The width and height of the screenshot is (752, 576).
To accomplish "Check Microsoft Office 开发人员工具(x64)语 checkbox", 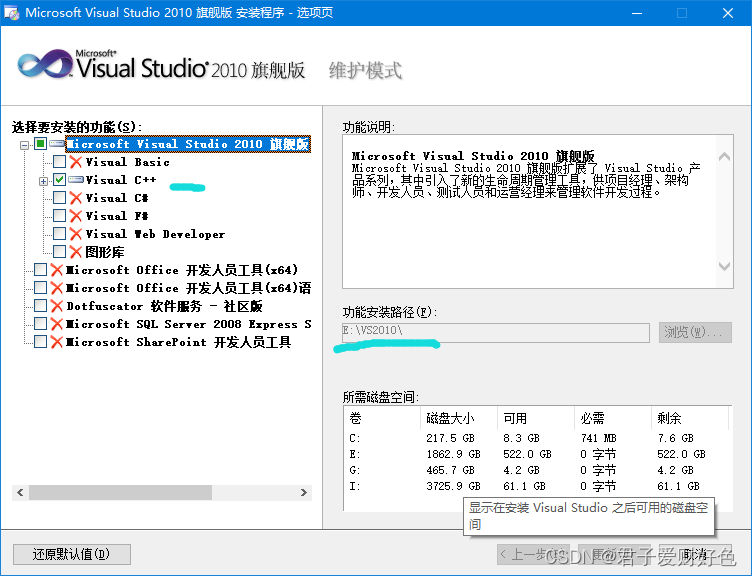I will (40, 288).
